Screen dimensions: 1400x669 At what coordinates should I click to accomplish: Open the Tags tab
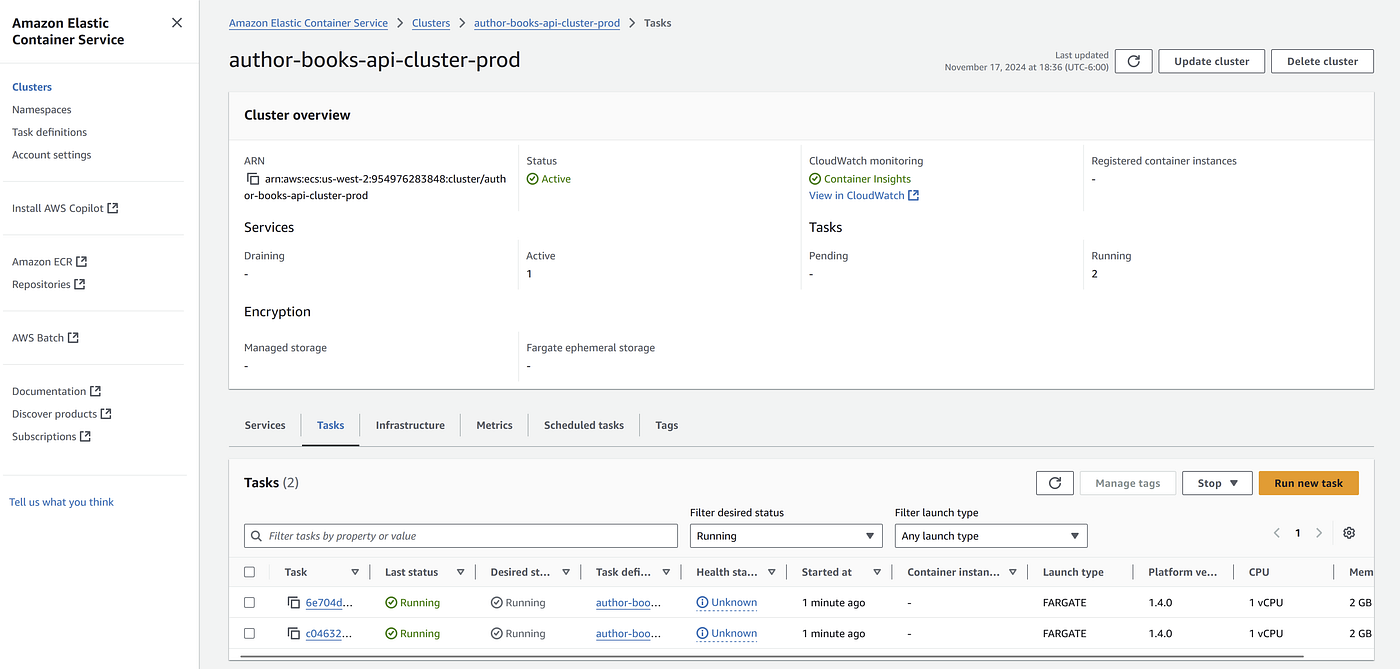(667, 425)
